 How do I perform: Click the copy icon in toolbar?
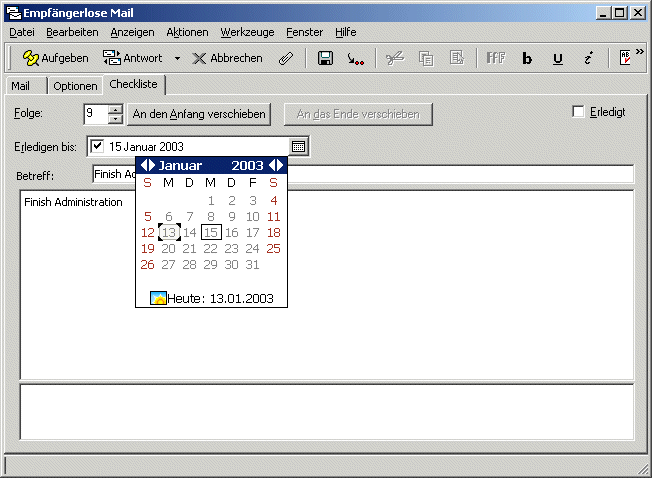pos(426,58)
